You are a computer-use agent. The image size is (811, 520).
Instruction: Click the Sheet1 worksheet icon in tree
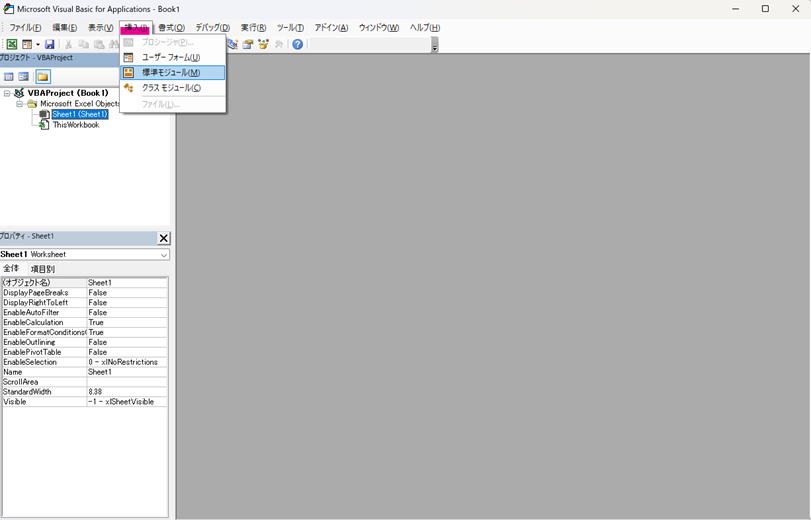[x=44, y=114]
